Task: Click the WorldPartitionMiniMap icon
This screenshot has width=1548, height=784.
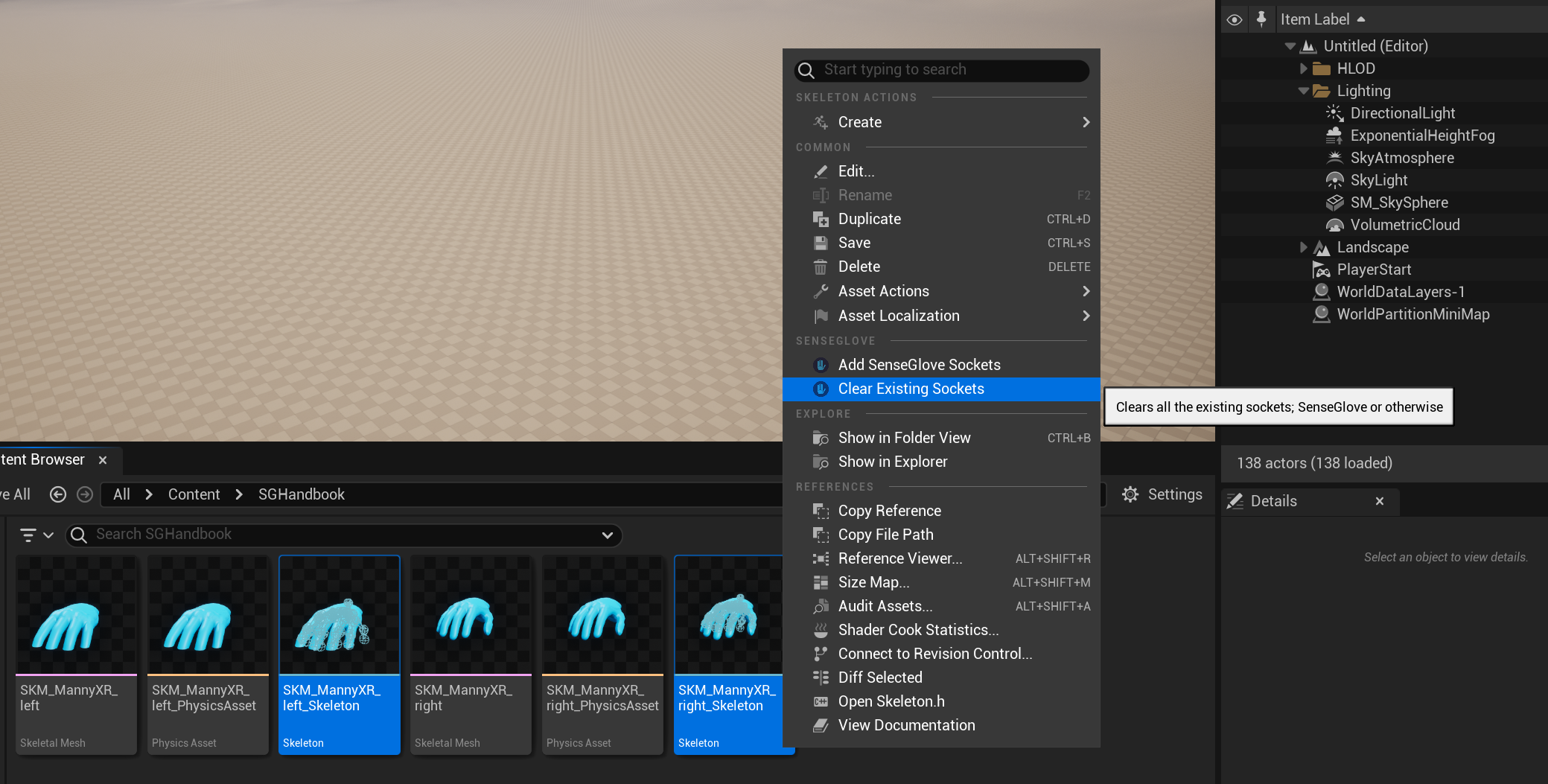Action: 1321,314
